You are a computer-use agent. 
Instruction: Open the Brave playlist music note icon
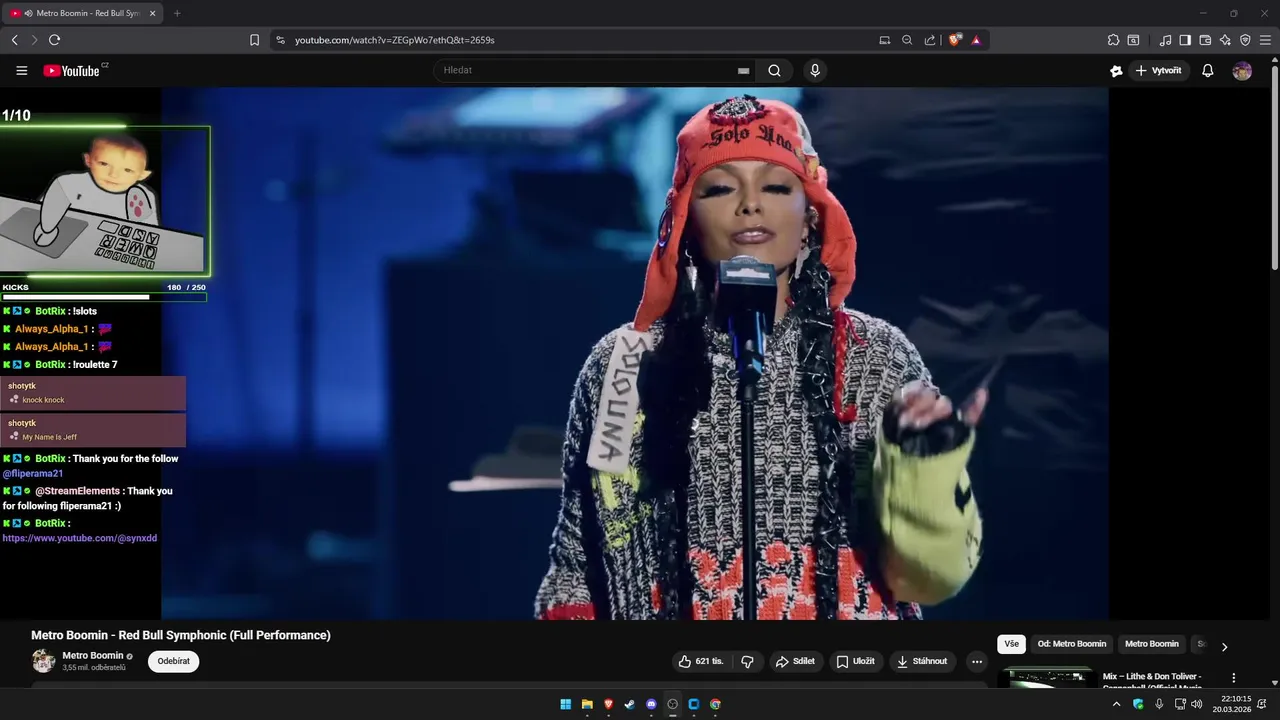click(x=1165, y=40)
